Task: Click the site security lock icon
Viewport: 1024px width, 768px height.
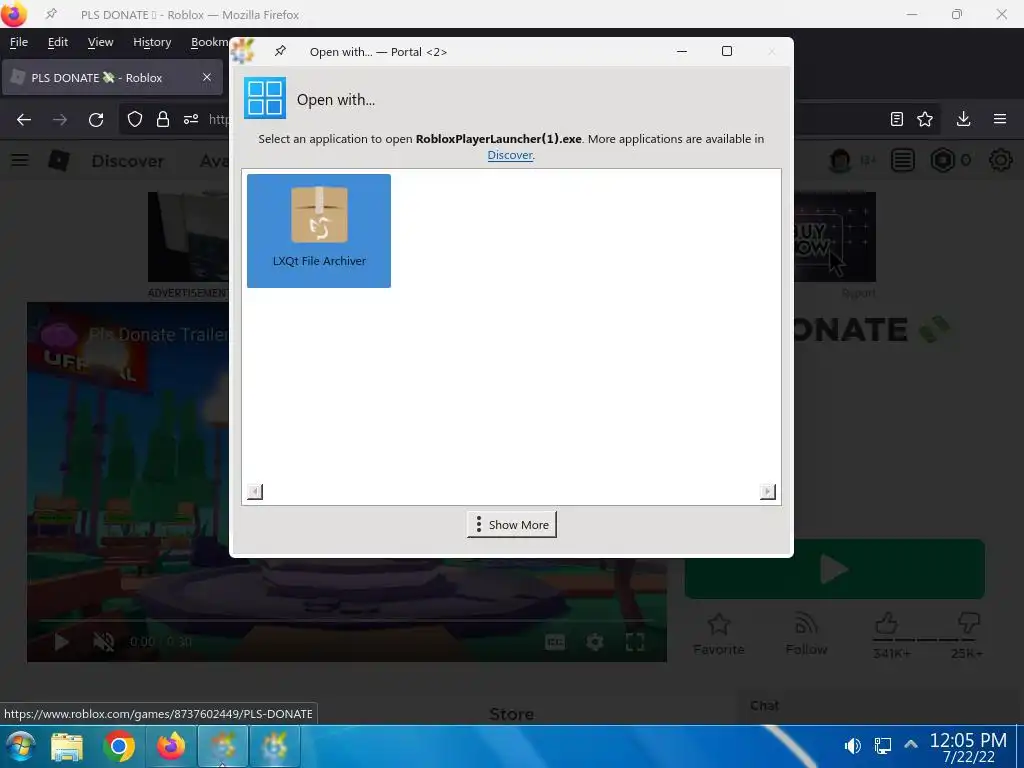Action: click(163, 120)
